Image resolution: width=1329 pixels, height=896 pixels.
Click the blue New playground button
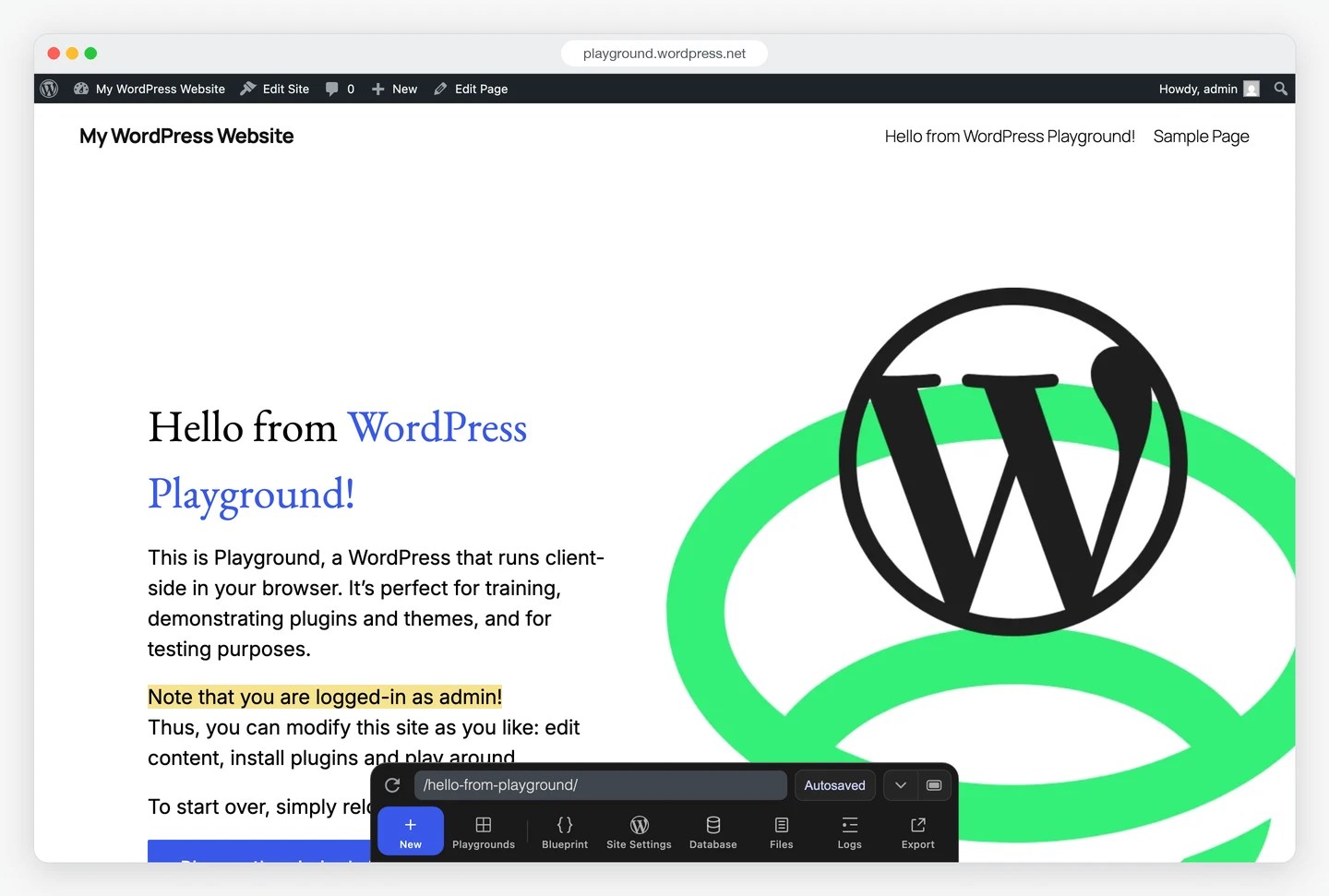pos(411,831)
